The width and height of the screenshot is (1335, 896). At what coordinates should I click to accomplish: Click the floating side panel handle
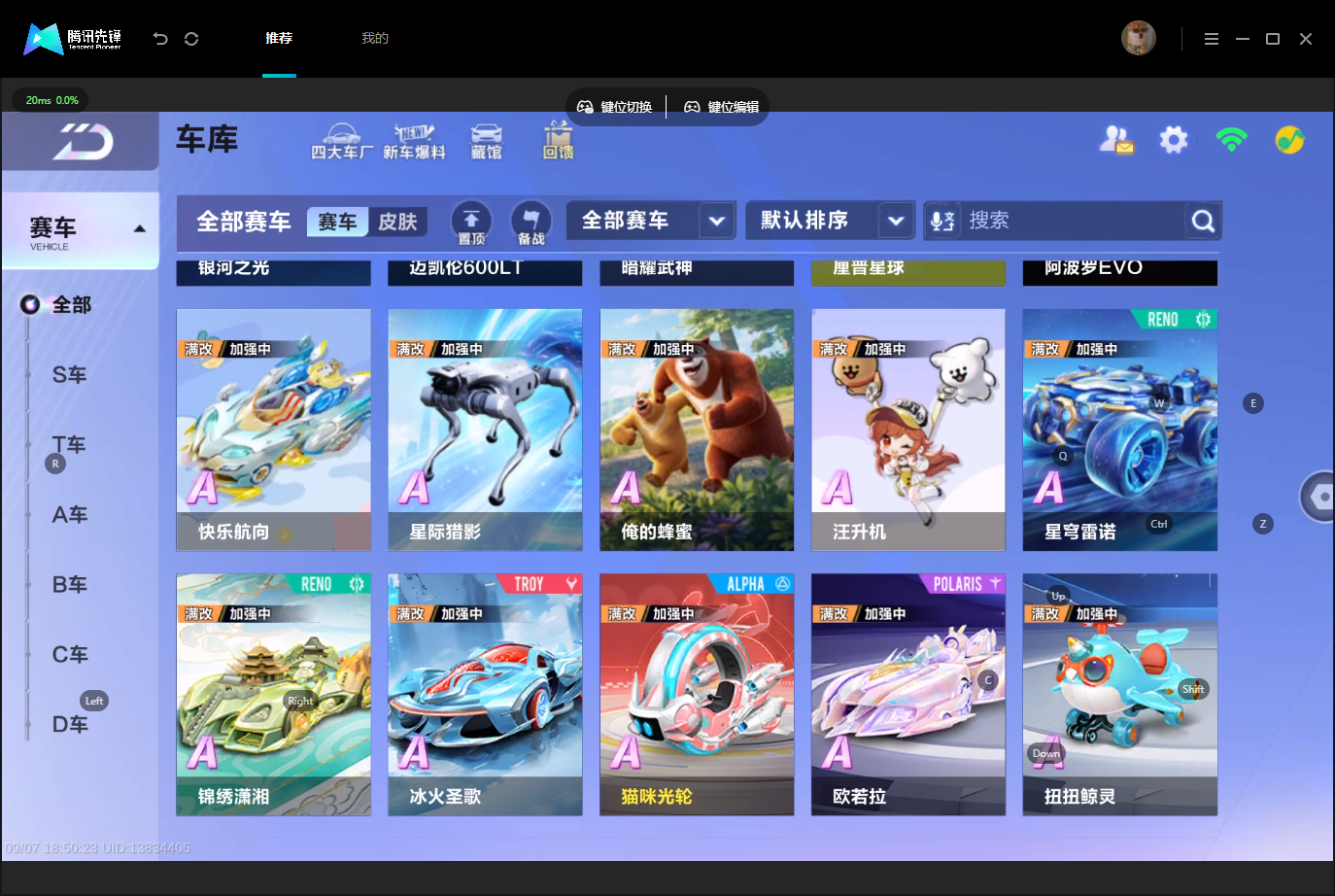click(x=1318, y=497)
